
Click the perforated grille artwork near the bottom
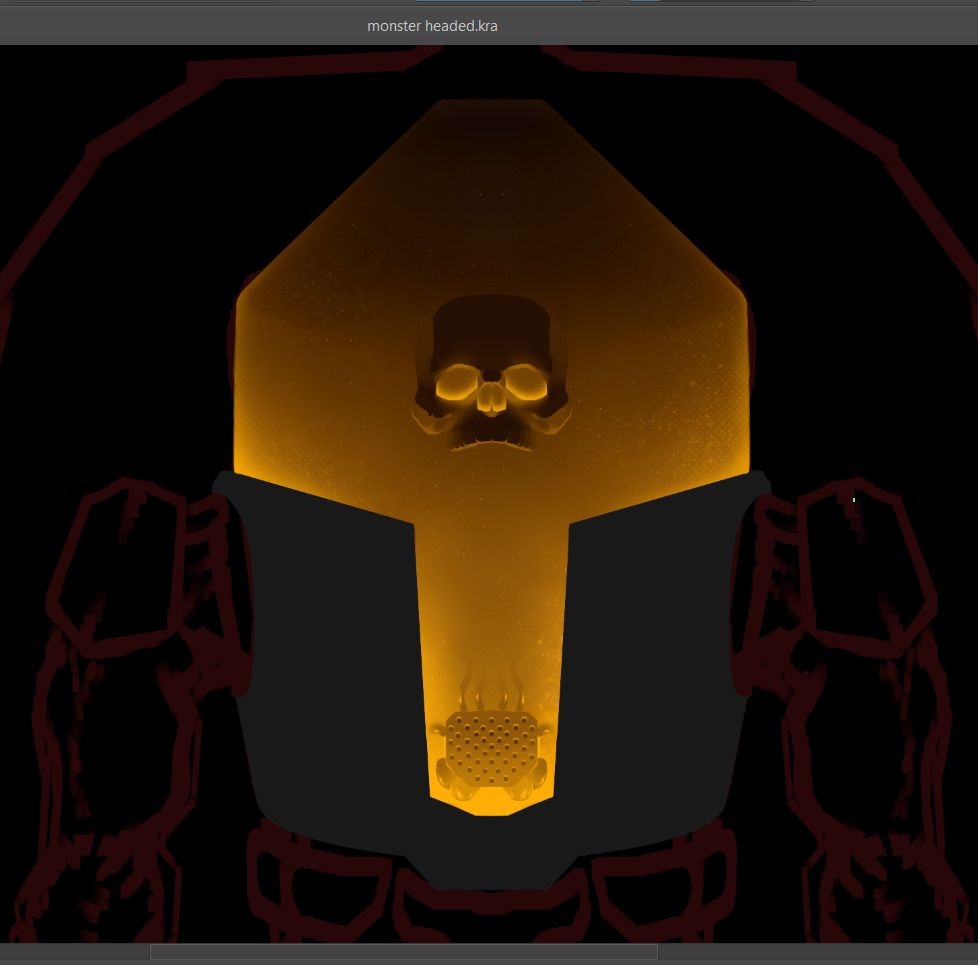(x=491, y=749)
